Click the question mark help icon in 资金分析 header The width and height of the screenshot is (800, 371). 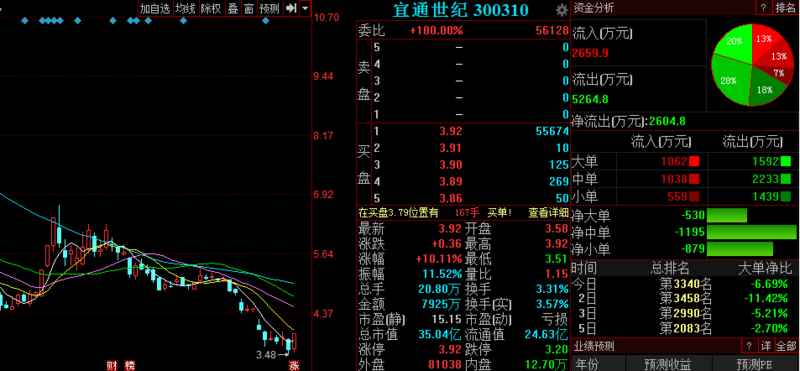(763, 7)
